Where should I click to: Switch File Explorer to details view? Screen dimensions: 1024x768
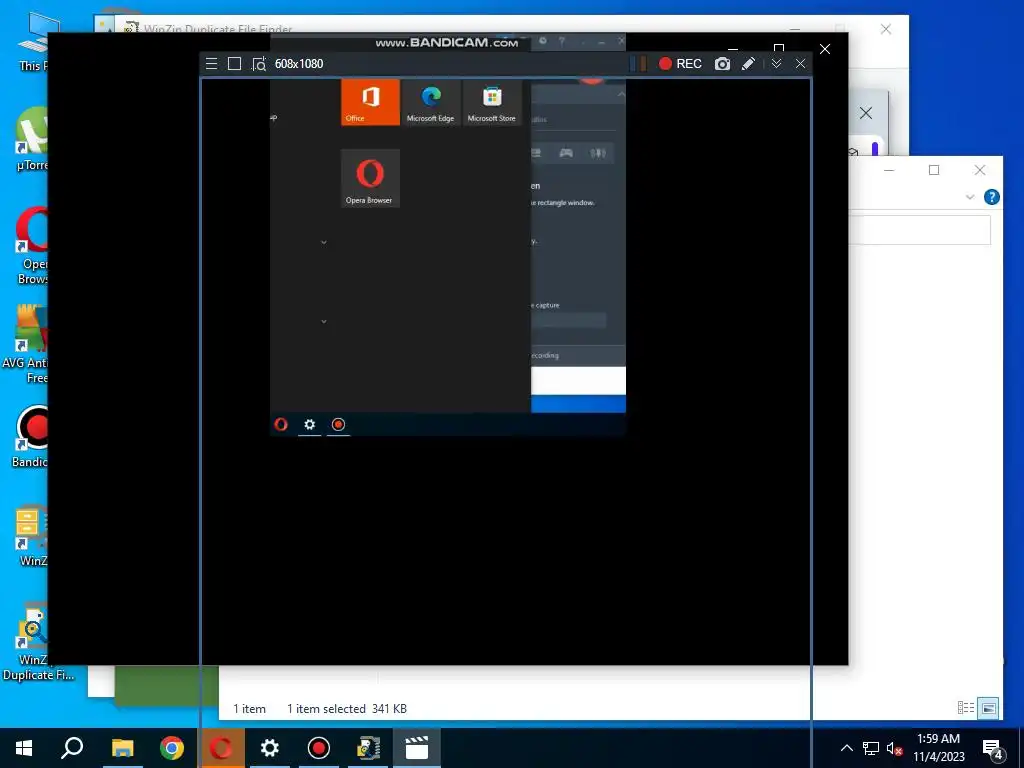pos(966,707)
